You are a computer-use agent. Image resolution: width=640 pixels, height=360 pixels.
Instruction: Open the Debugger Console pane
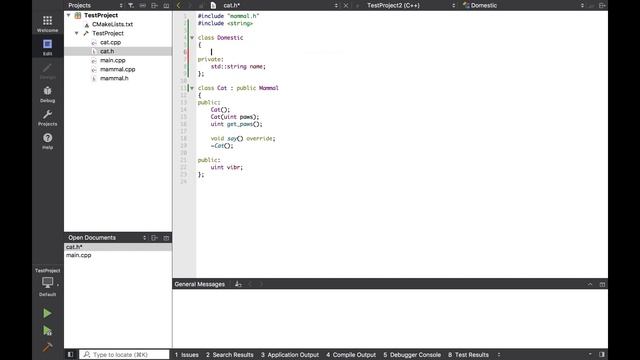point(412,355)
